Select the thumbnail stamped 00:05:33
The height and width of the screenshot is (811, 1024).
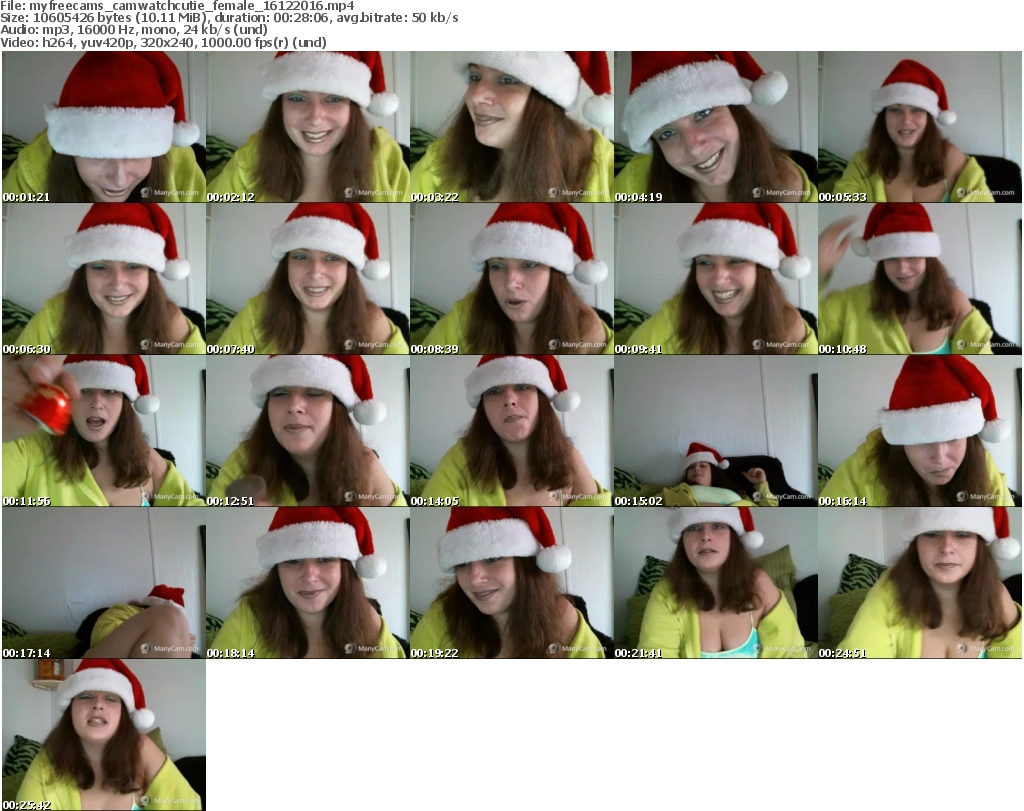point(920,127)
